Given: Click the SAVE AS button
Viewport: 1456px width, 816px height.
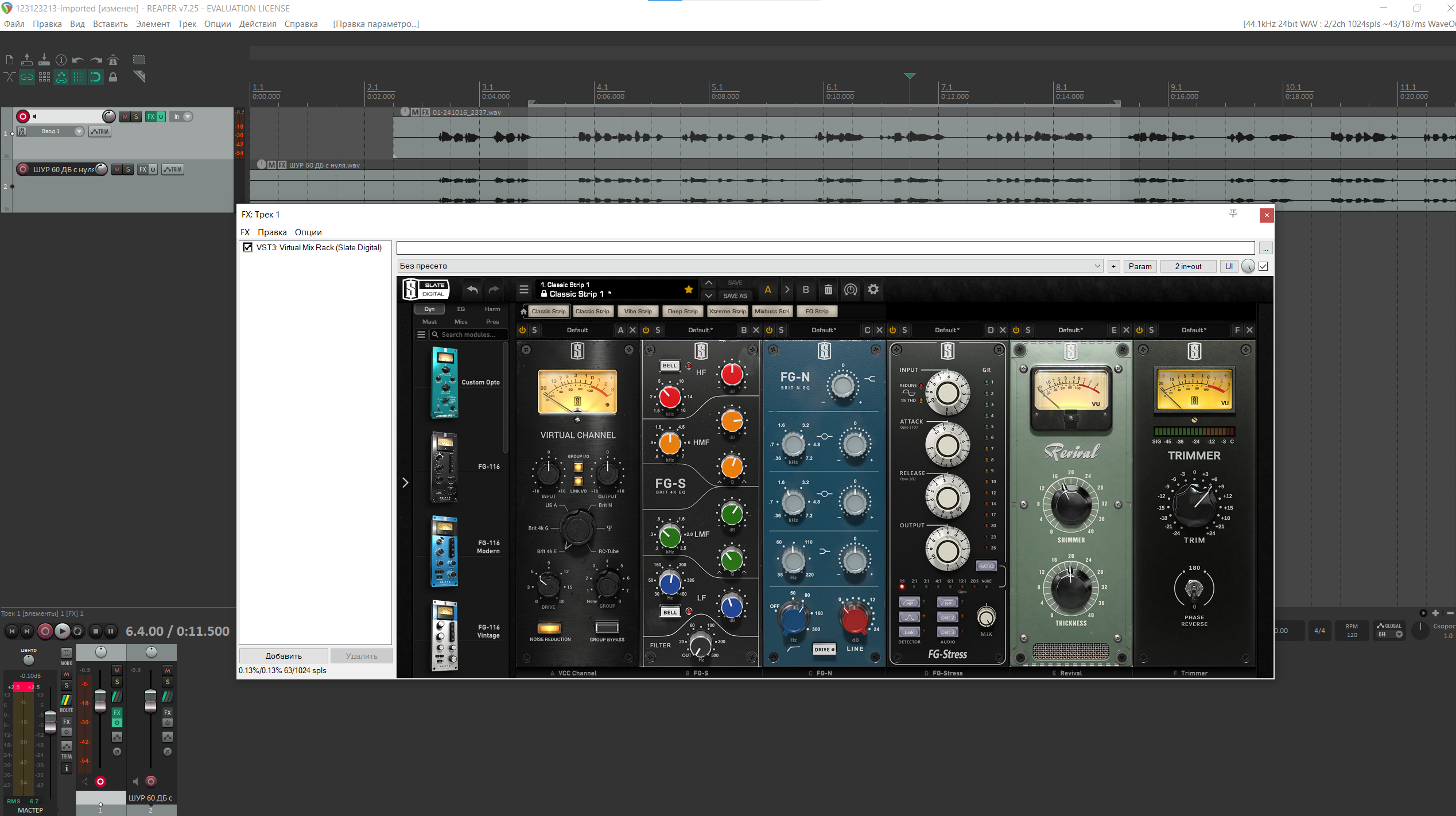Looking at the screenshot, I should pyautogui.click(x=735, y=296).
